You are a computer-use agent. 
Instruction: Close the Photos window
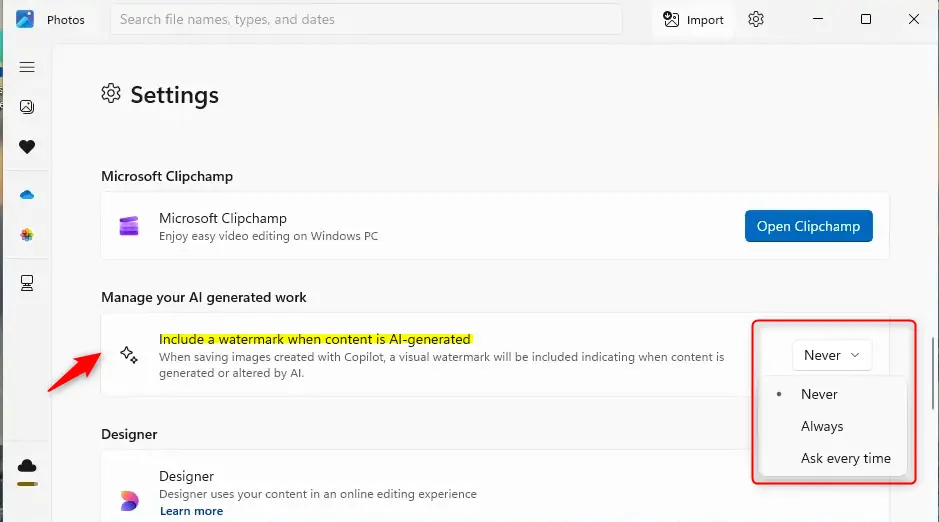[913, 19]
